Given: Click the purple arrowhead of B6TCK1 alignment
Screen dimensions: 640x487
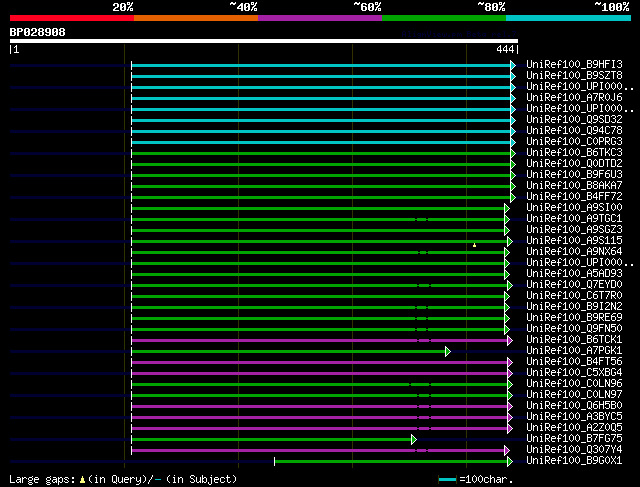Looking at the screenshot, I should [510, 340].
